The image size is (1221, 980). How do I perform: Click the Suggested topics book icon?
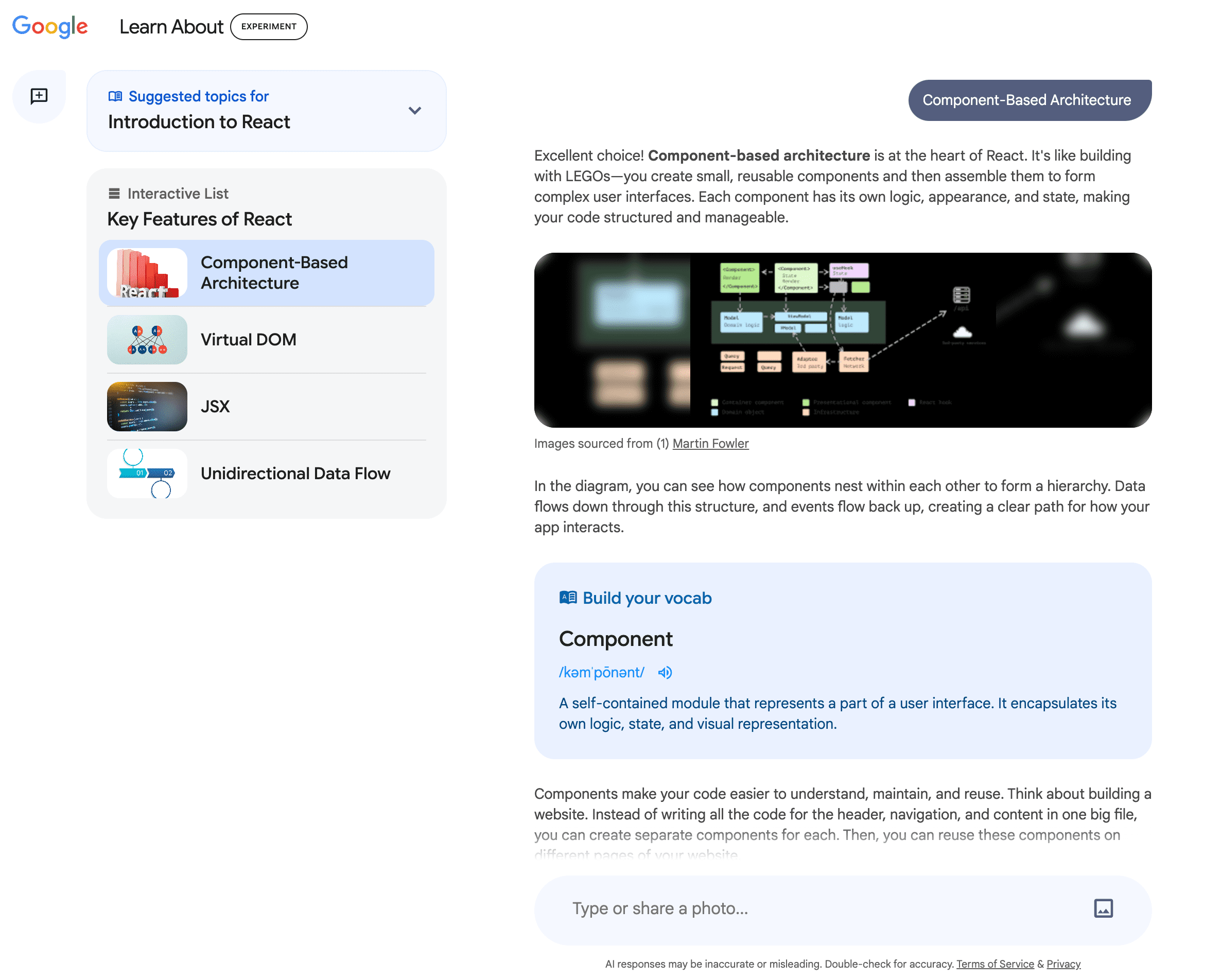click(115, 96)
